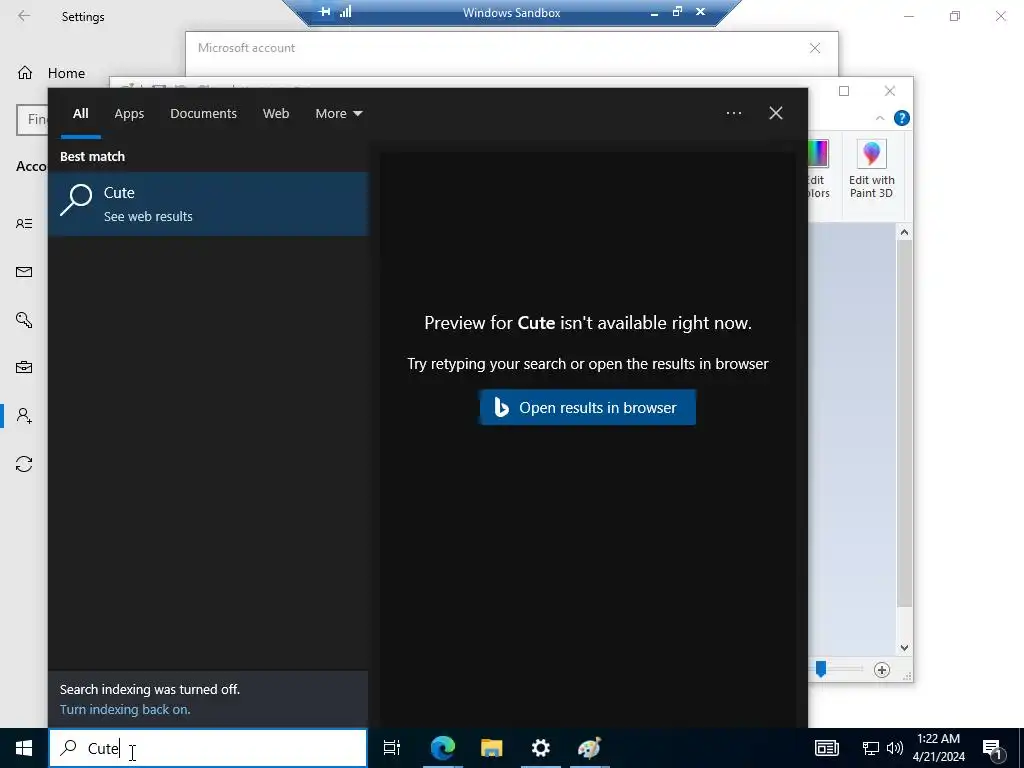Open Email & accounts icon in Settings sidebar
Image resolution: width=1024 pixels, height=768 pixels.
[24, 272]
